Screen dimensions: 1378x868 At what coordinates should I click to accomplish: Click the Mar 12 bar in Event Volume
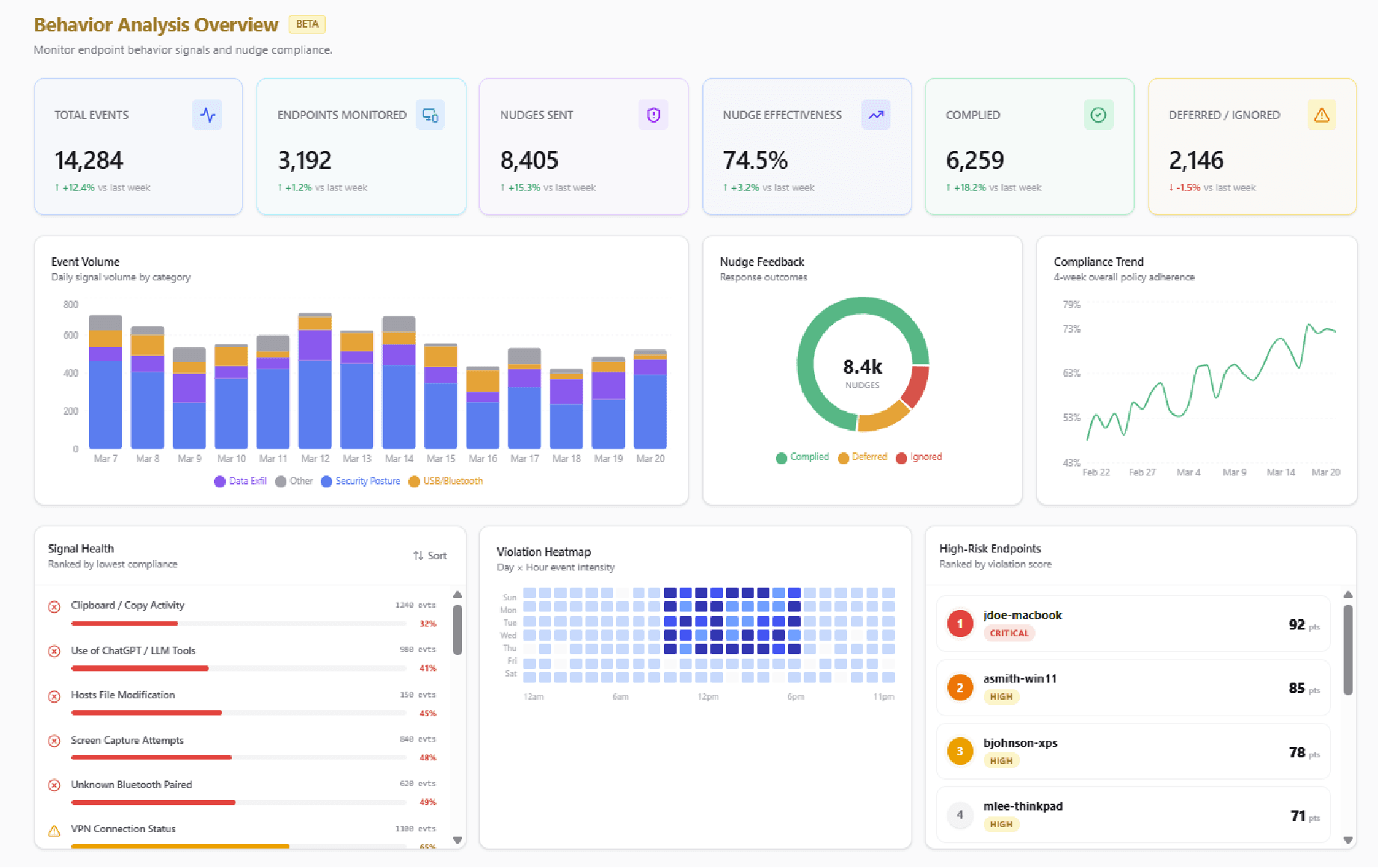pos(315,381)
